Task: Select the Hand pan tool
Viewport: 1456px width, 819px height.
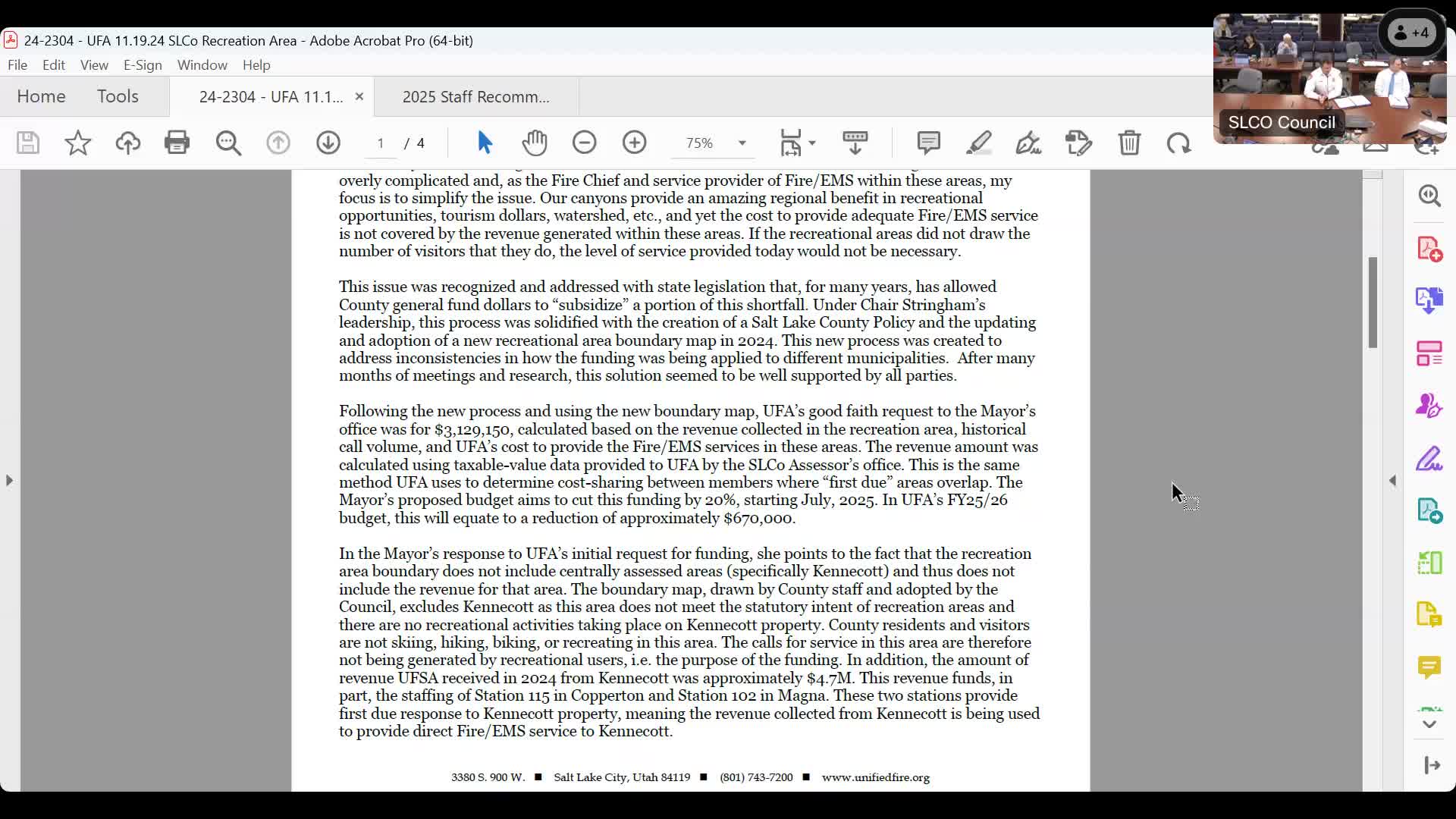Action: (535, 143)
